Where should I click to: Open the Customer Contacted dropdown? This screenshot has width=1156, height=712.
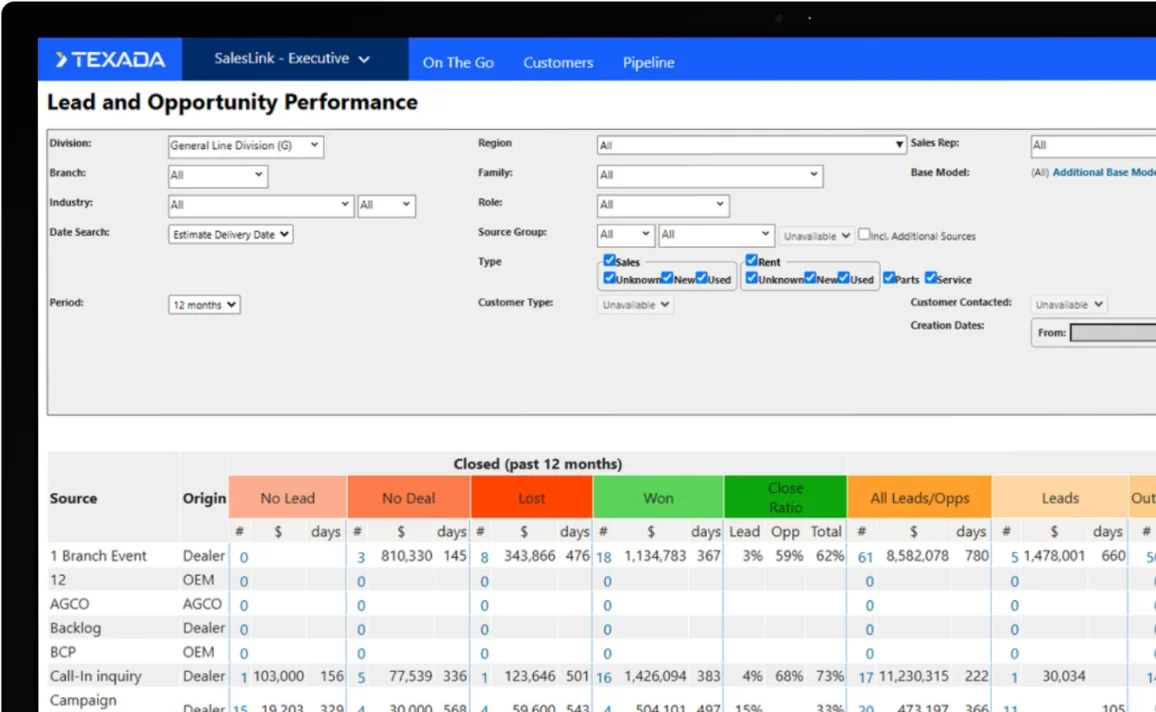pyautogui.click(x=1068, y=304)
